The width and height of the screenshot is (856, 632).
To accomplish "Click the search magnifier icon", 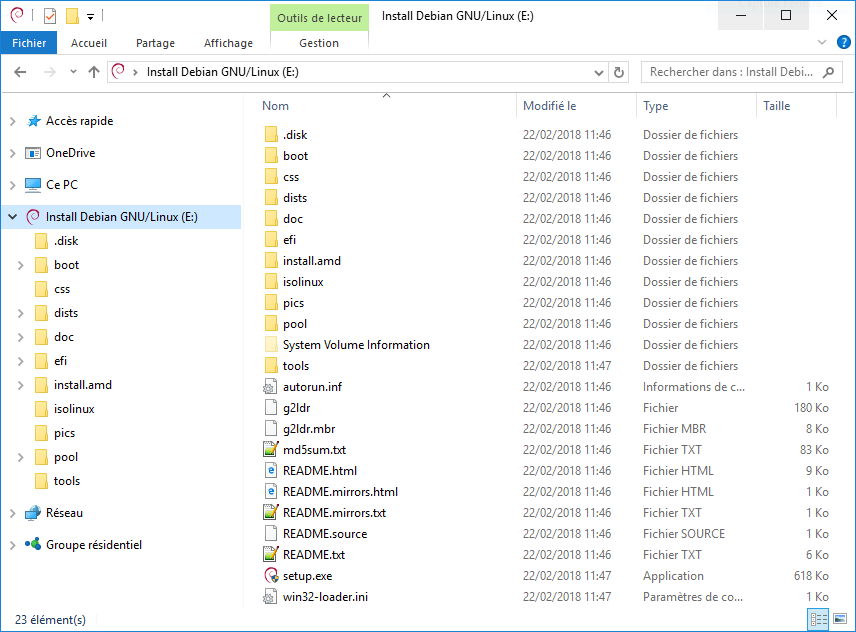I will pos(828,72).
